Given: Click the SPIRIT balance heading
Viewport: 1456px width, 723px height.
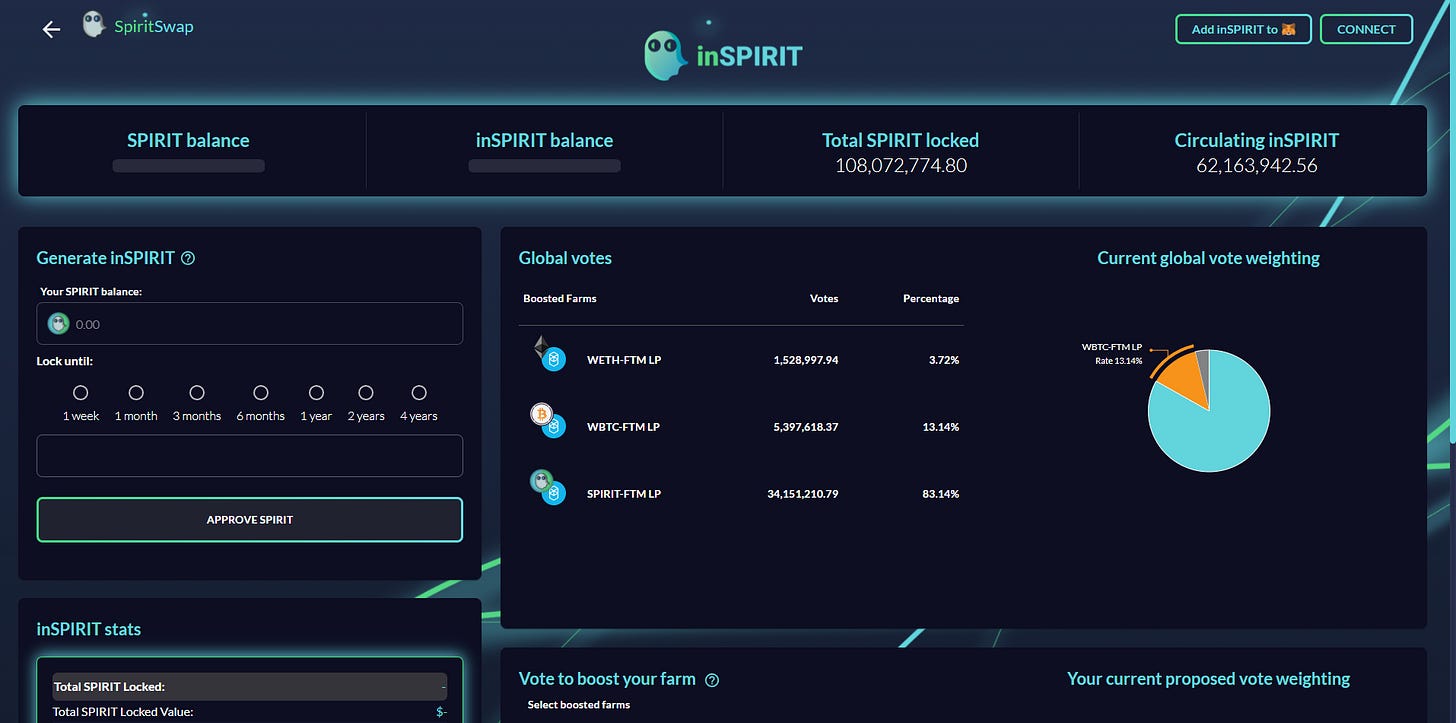Looking at the screenshot, I should click(188, 141).
